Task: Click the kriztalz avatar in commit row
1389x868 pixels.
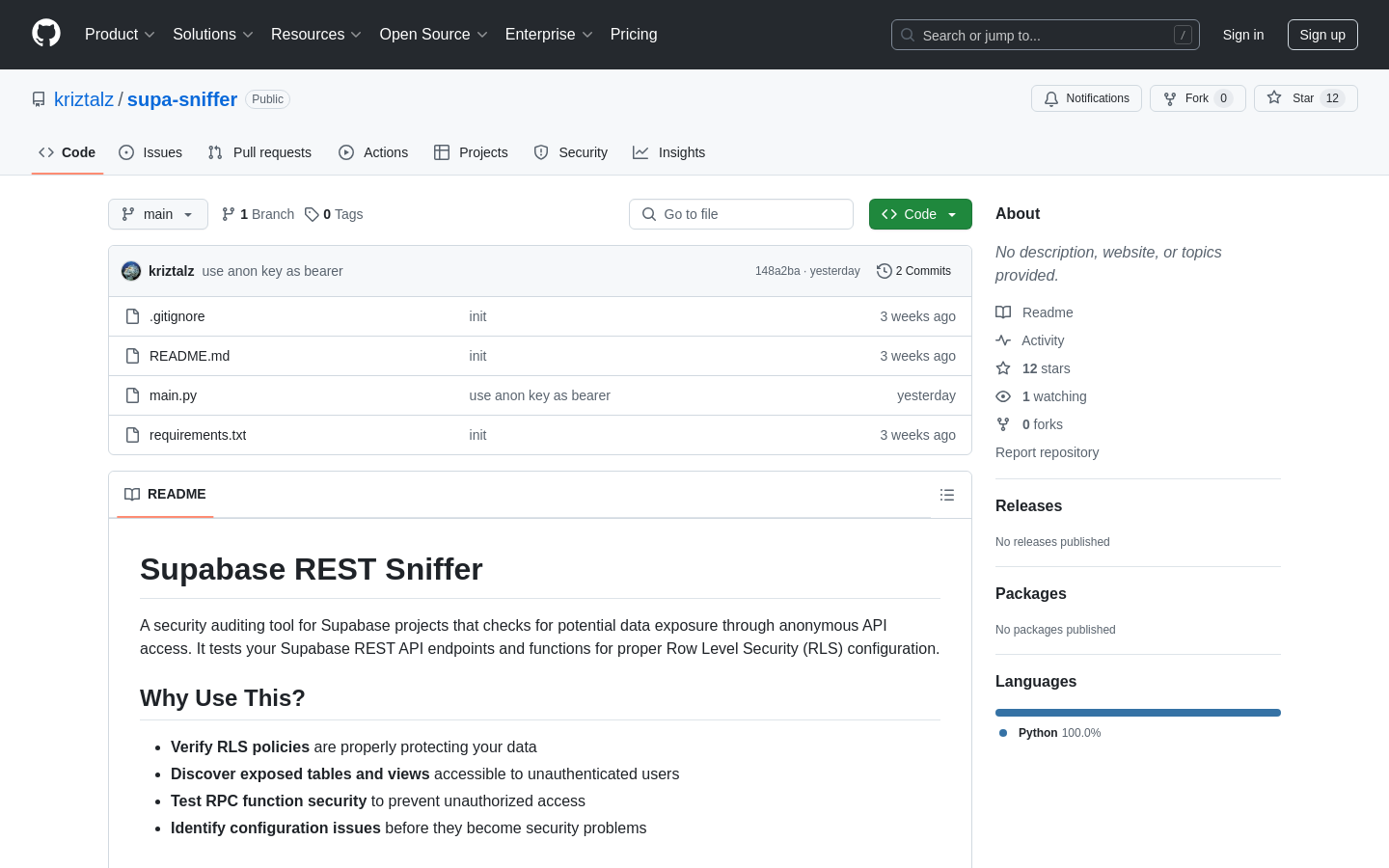Action: click(x=131, y=271)
